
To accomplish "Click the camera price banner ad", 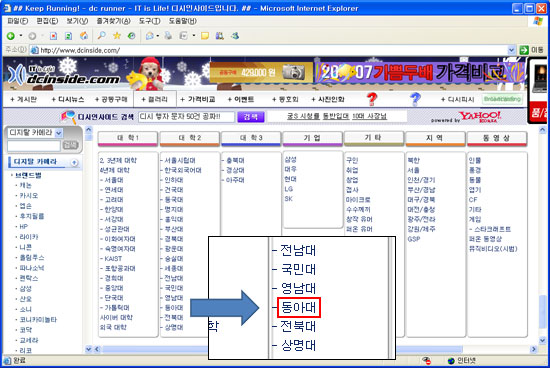I will point(261,73).
